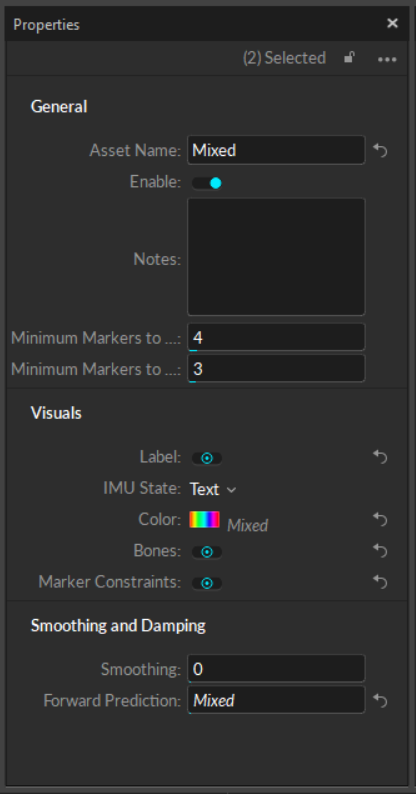The image size is (416, 794).
Task: Toggle the Marker Constraints switch
Action: click(206, 583)
